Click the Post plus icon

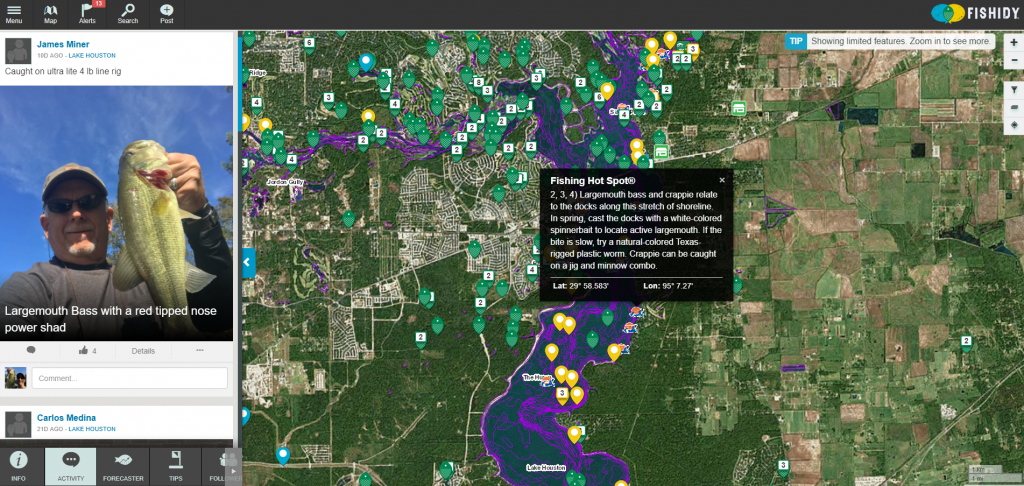[166, 13]
